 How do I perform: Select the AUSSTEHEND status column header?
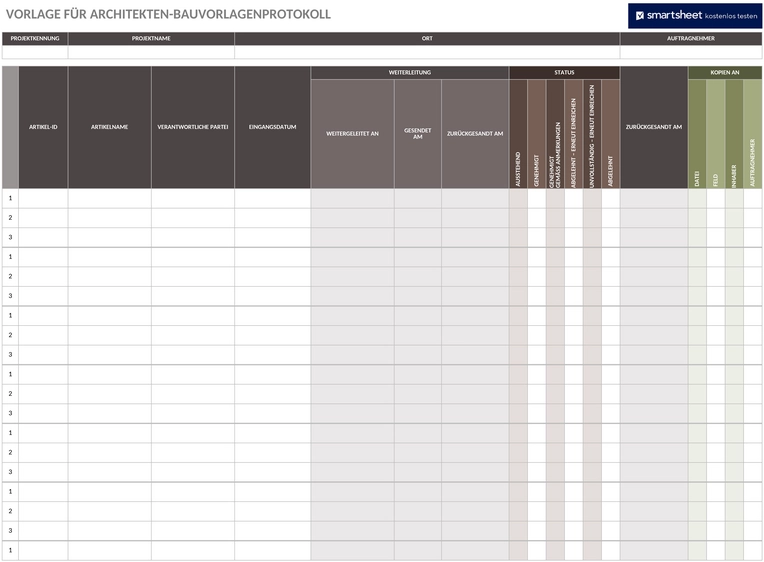pos(518,134)
